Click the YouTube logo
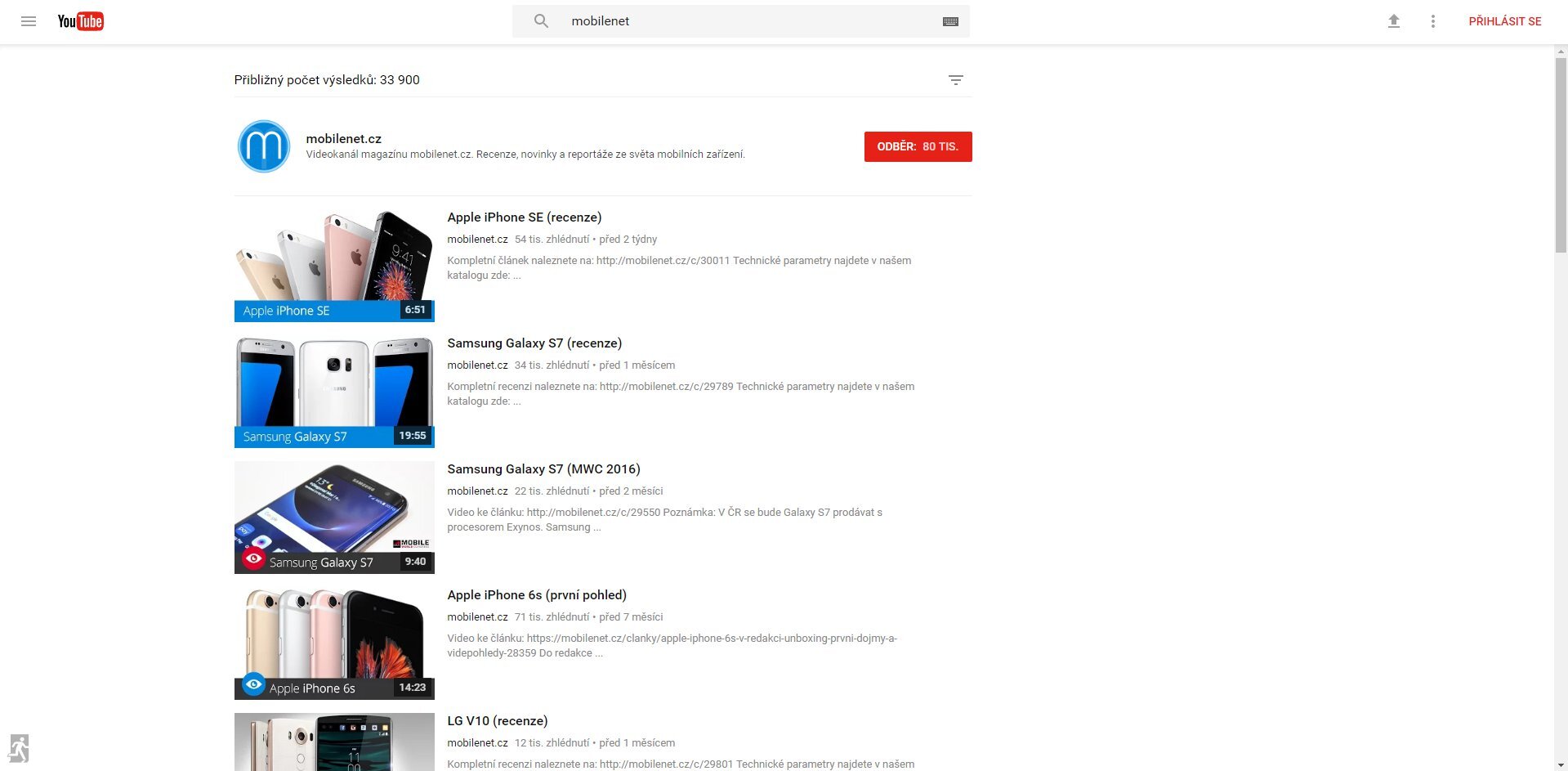 pos(80,20)
